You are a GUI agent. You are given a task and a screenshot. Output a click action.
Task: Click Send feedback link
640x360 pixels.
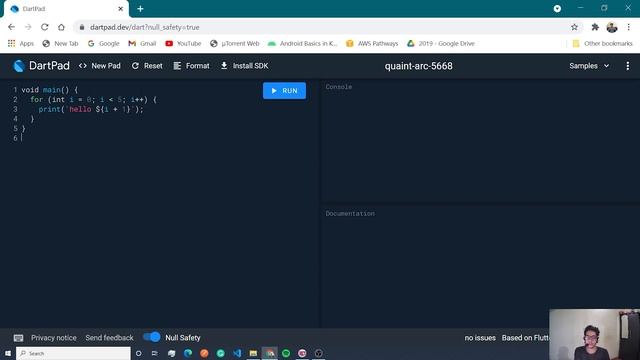(109, 338)
